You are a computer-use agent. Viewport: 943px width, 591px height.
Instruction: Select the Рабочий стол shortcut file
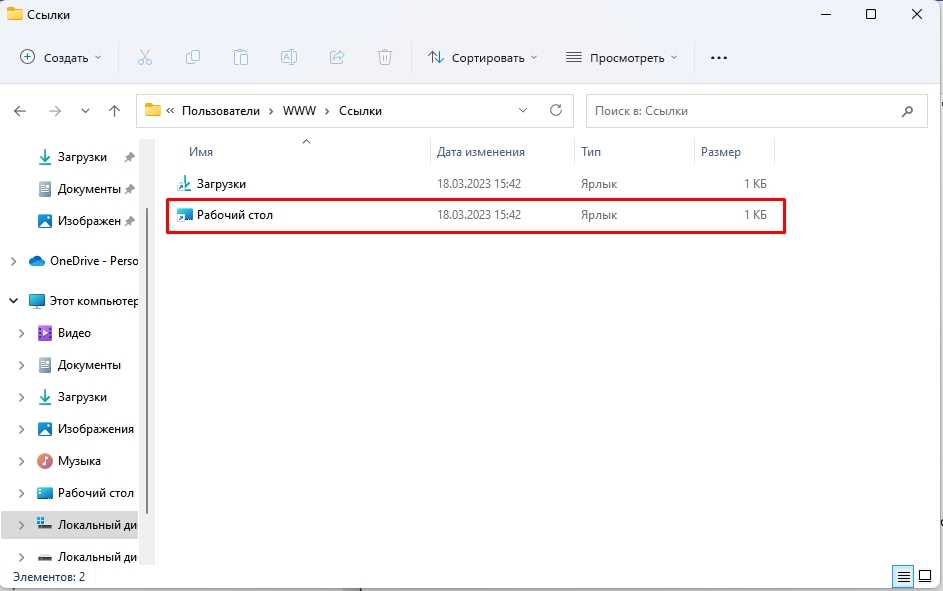point(235,215)
